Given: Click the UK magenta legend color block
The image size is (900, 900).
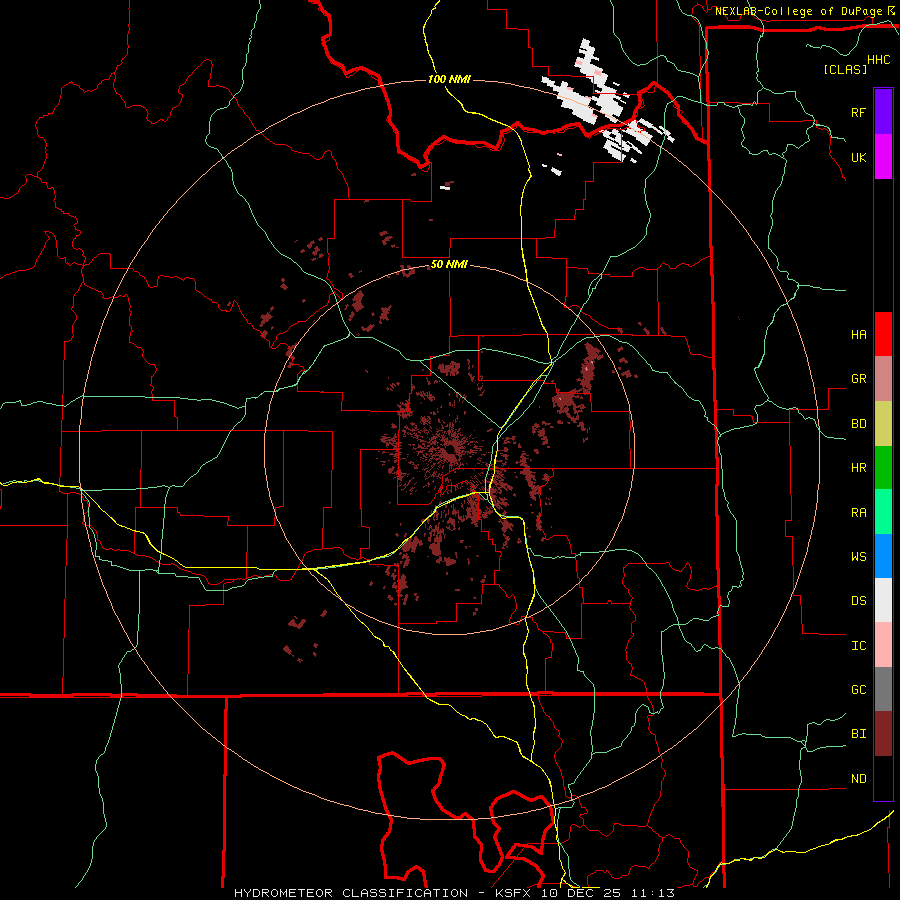Looking at the screenshot, I should (883, 157).
